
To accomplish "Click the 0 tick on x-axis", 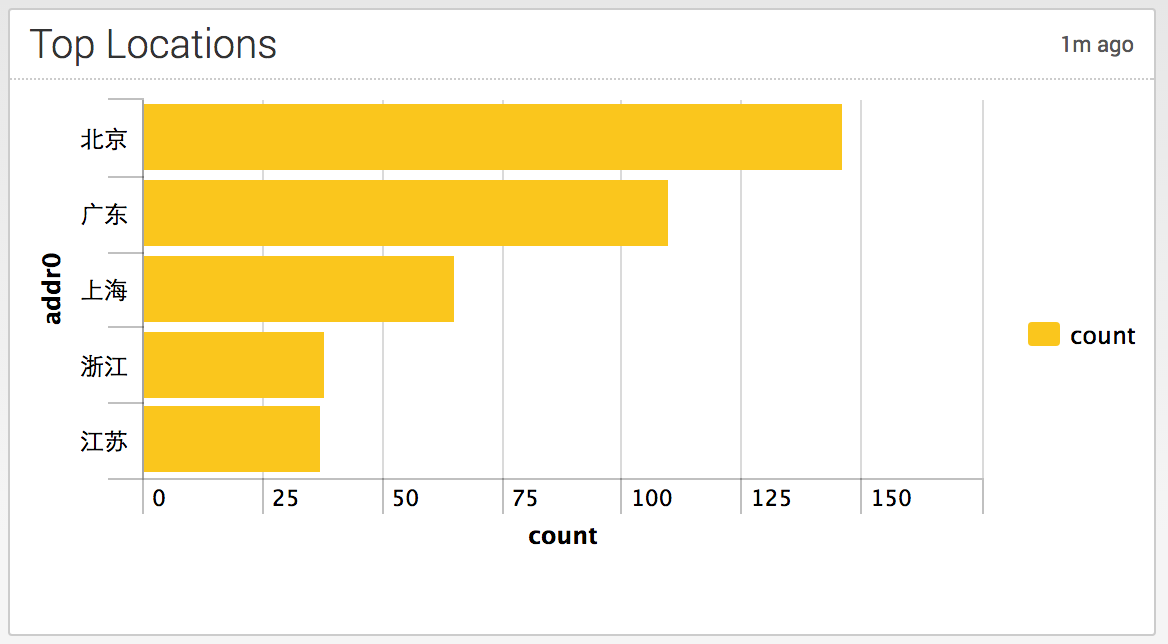I will pos(159,498).
